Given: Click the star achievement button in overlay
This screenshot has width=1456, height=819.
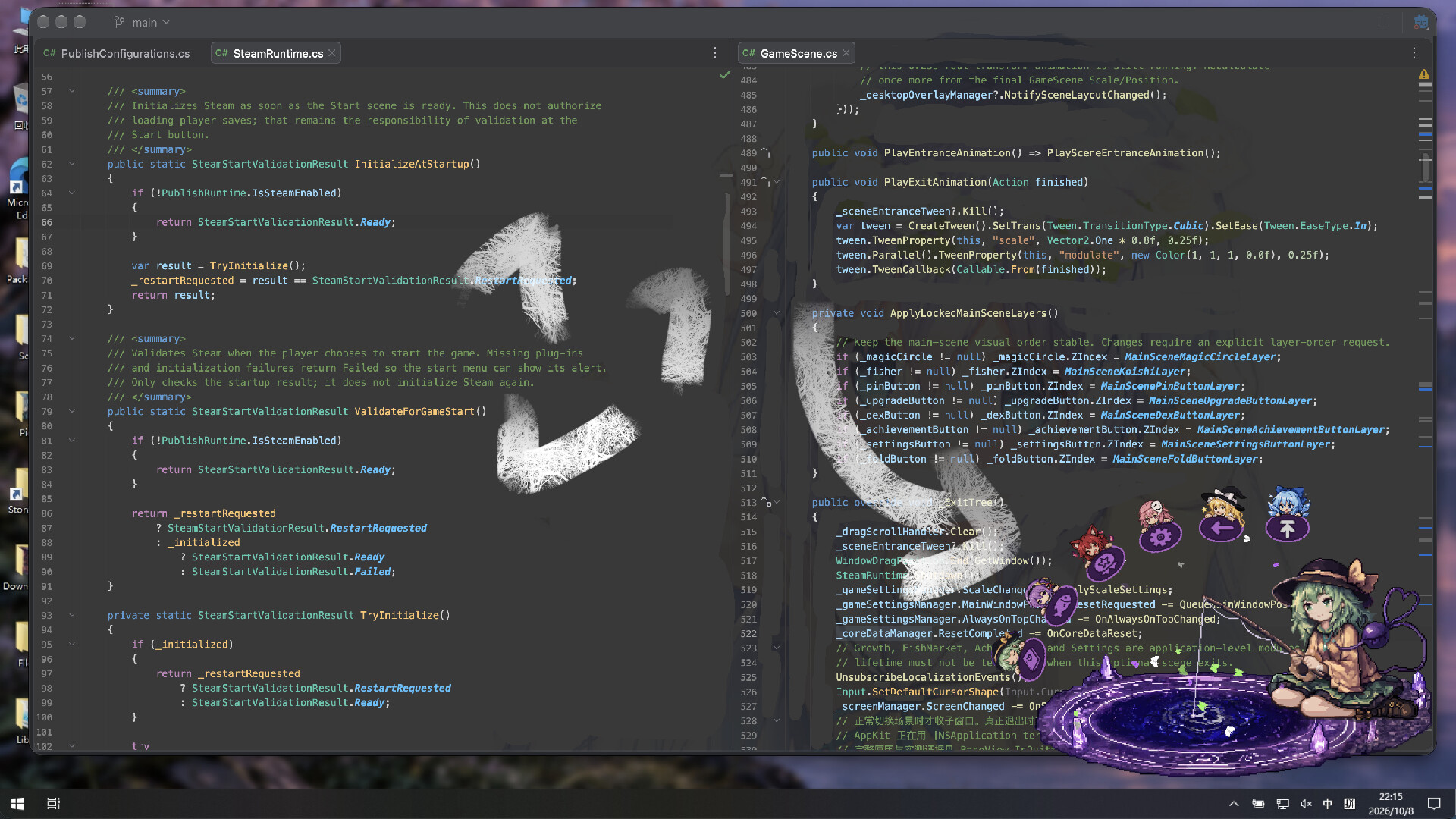Looking at the screenshot, I should tap(1106, 563).
